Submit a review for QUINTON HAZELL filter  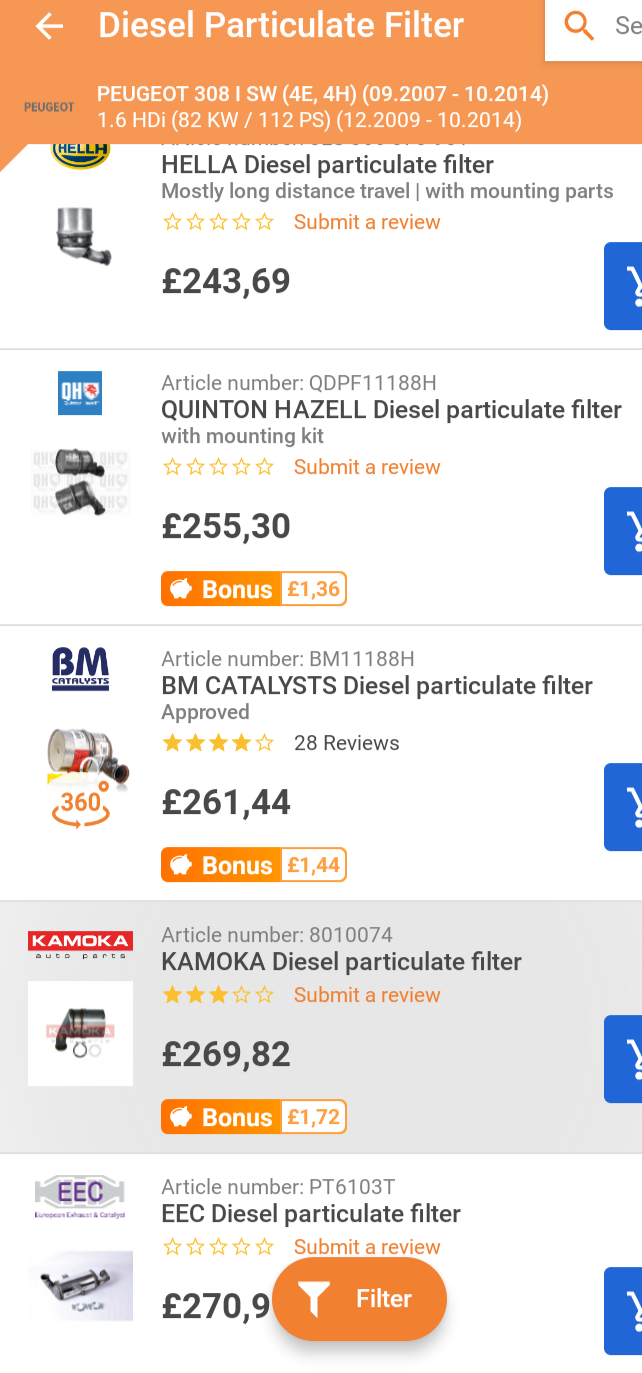[x=367, y=467]
